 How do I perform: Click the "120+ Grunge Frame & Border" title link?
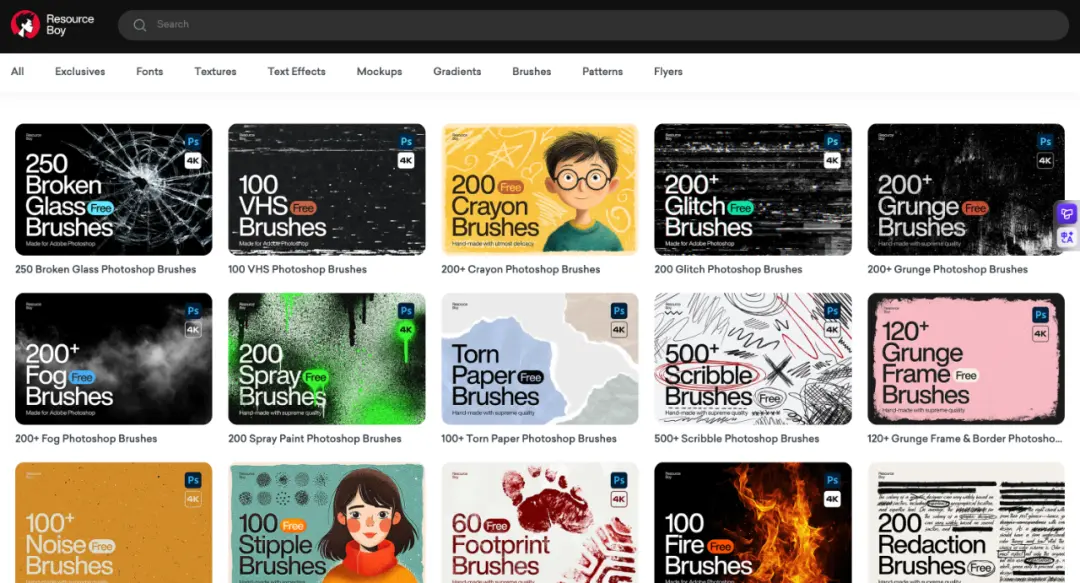pos(964,438)
